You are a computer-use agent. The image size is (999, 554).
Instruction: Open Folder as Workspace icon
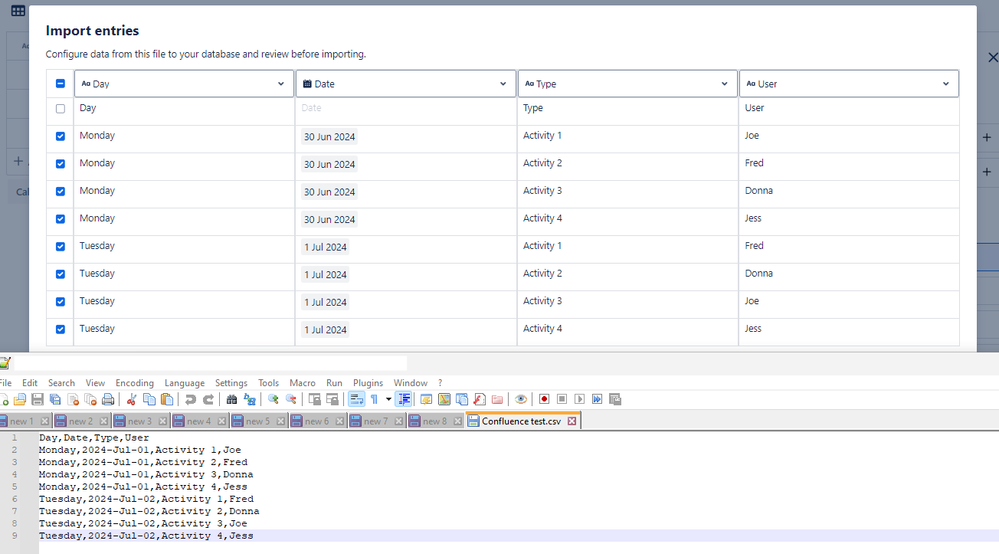click(x=498, y=399)
